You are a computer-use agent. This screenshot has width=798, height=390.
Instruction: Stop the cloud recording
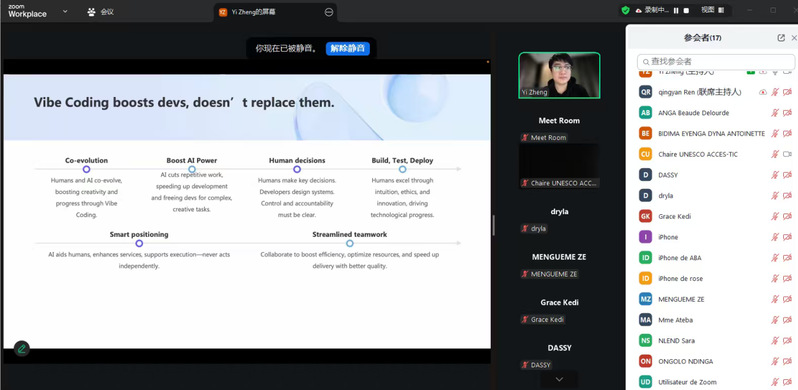pyautogui.click(x=686, y=10)
